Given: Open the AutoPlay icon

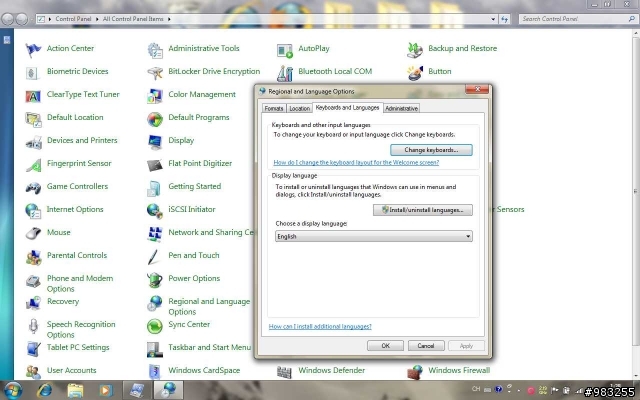Looking at the screenshot, I should click(x=284, y=50).
